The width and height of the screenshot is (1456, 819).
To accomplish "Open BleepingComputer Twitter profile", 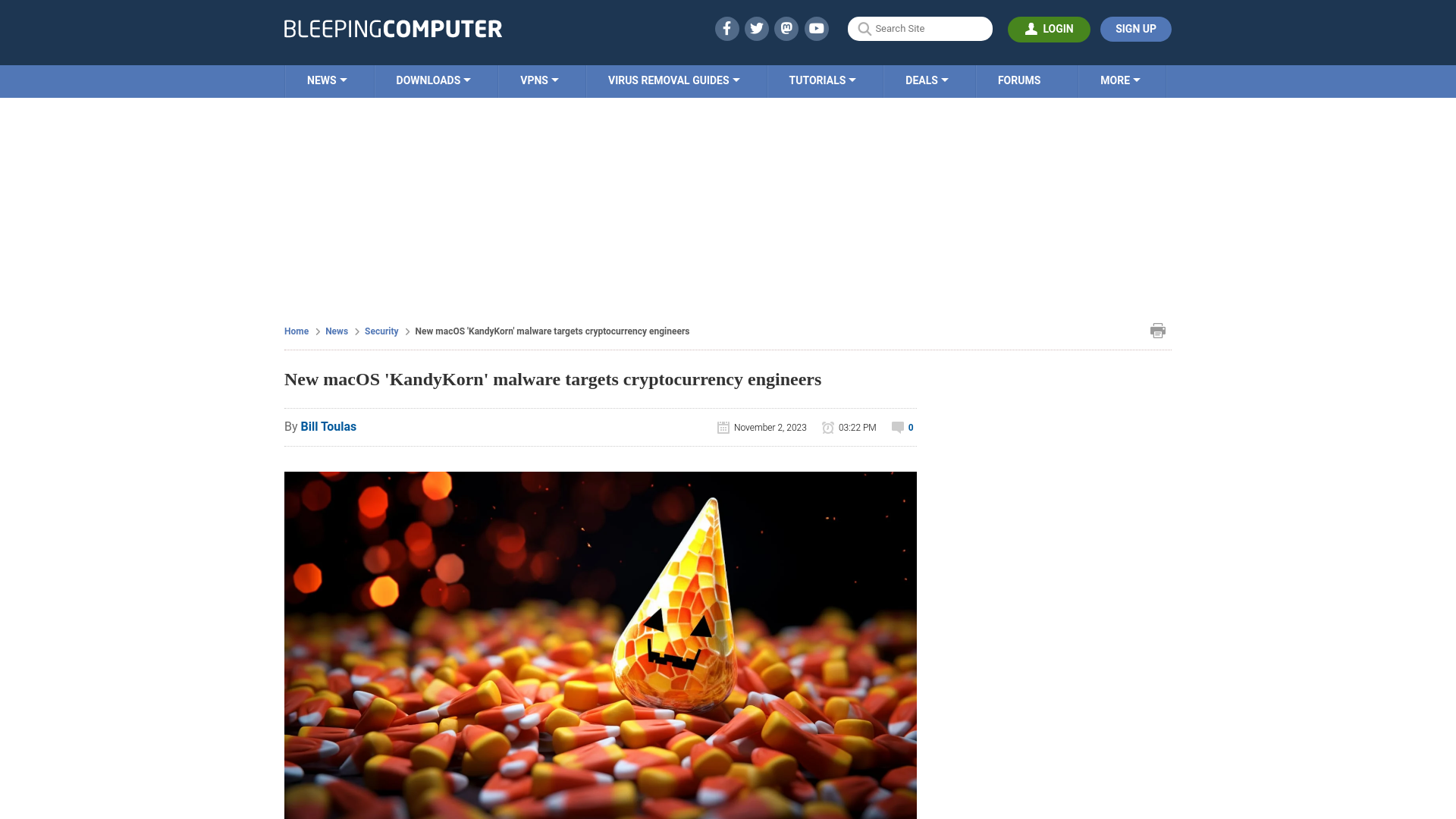I will point(757,28).
